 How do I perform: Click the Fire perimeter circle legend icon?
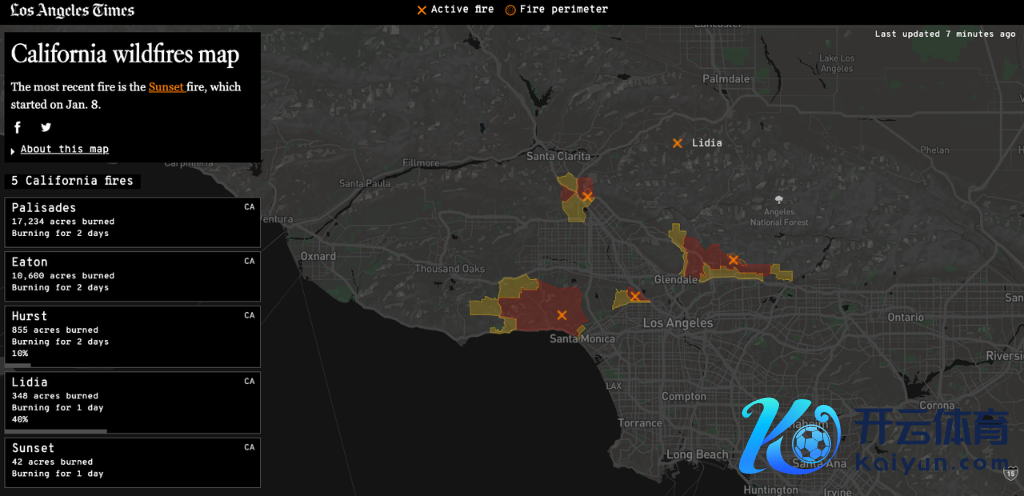coord(510,10)
